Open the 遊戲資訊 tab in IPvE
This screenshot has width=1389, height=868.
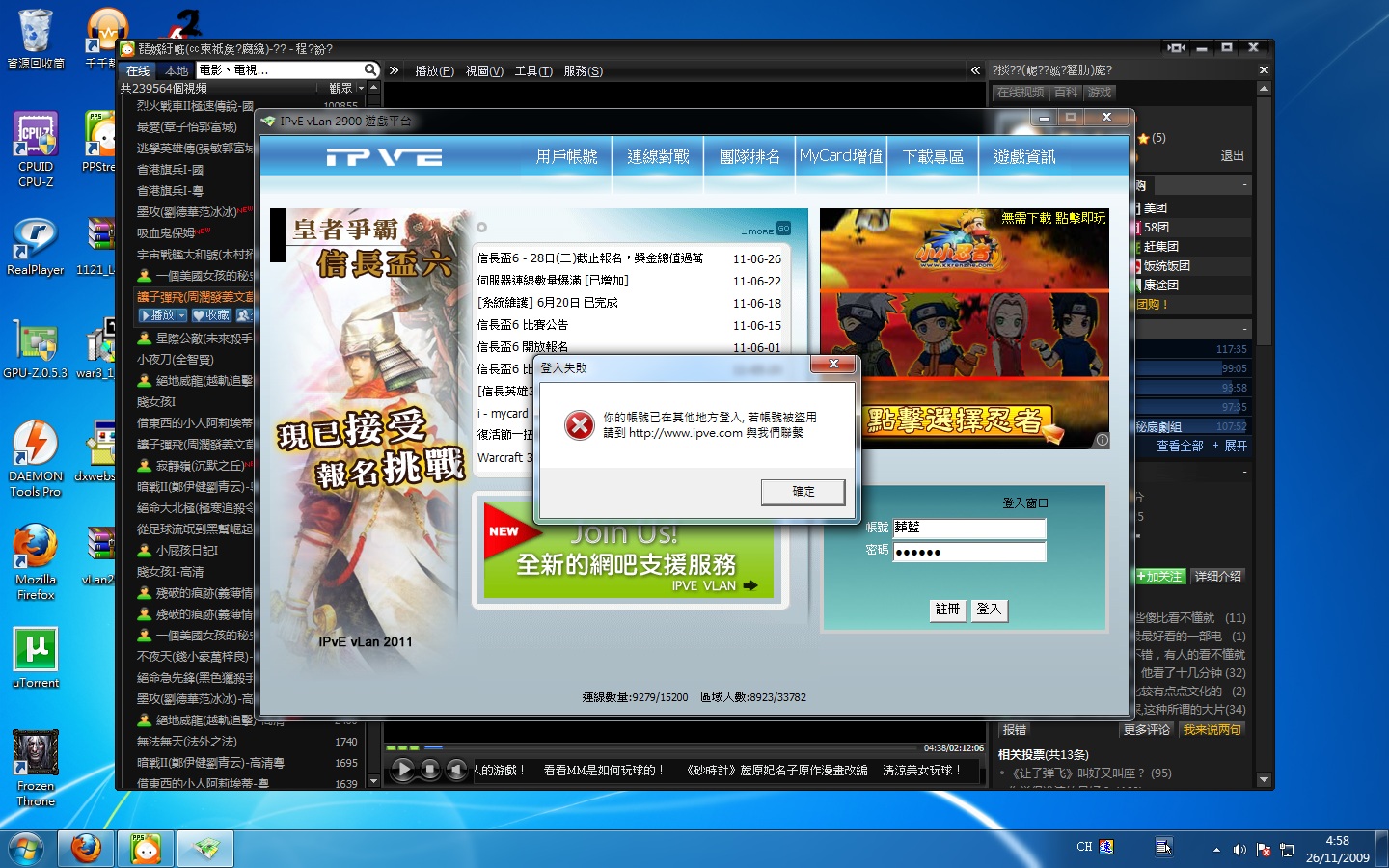[1024, 156]
